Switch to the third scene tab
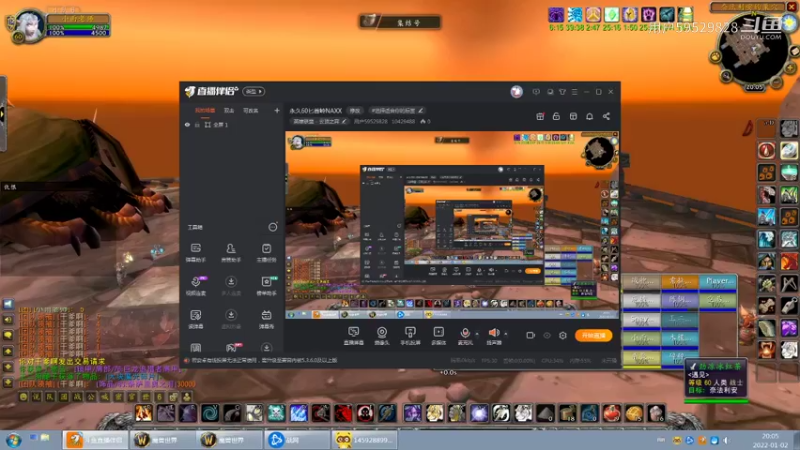The image size is (800, 450). pyautogui.click(x=250, y=111)
